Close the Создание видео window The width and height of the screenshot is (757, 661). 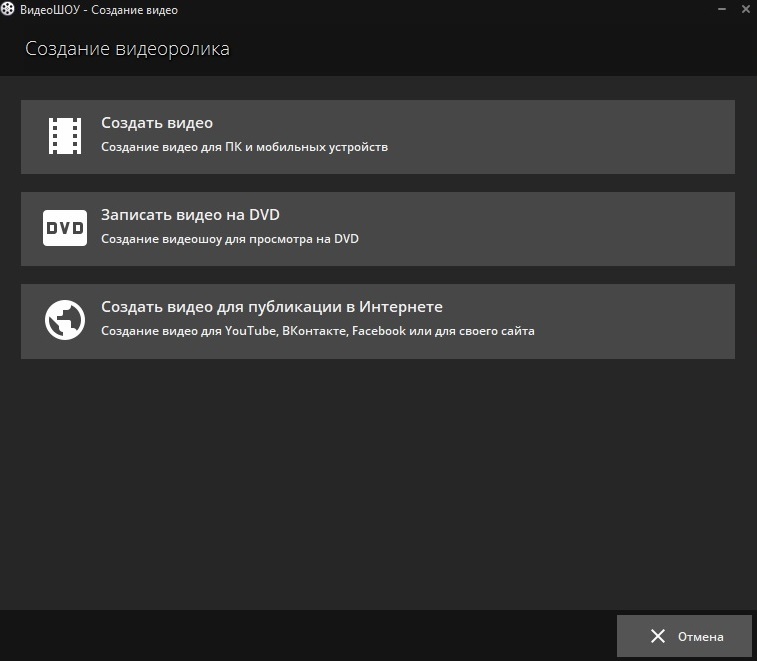pos(746,9)
